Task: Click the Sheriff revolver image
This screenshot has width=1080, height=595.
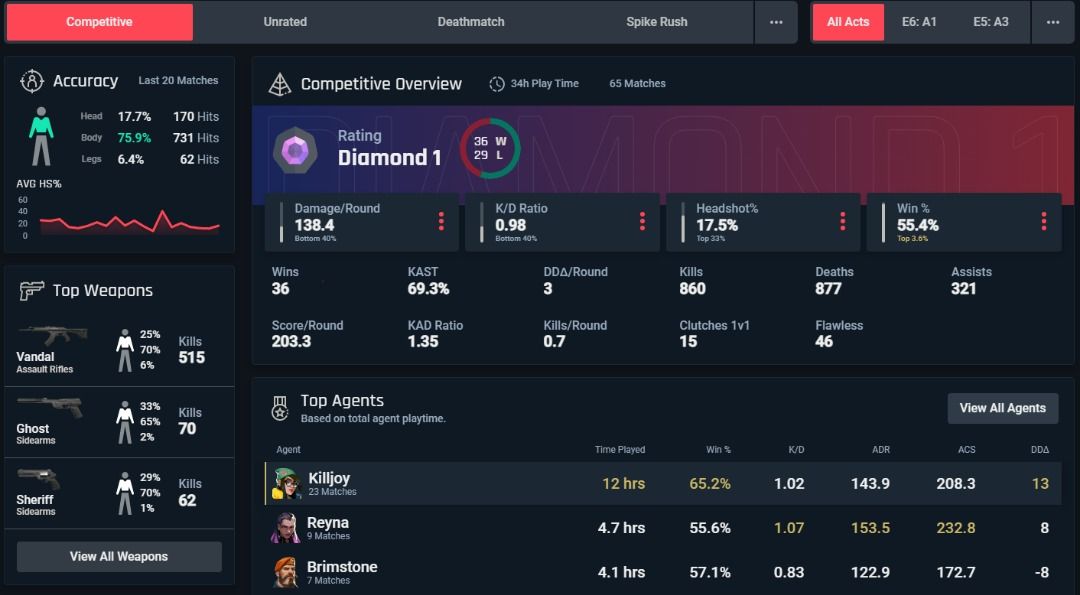Action: click(39, 479)
